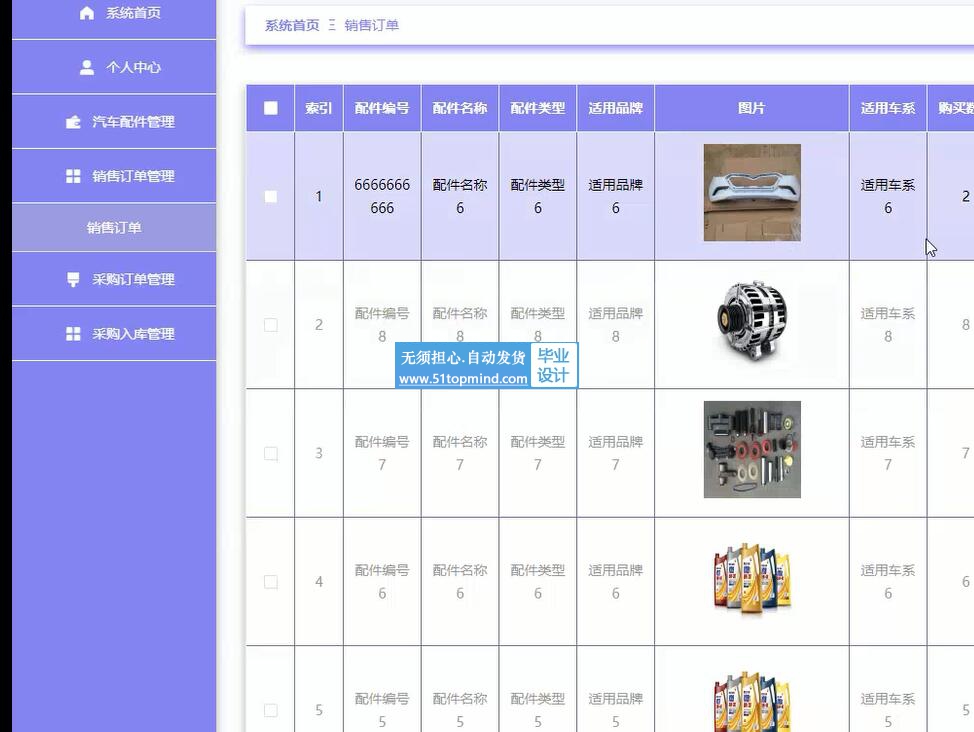The image size is (974, 732).
Task: Click the 销售订单 breadcrumb text
Action: pos(372,25)
